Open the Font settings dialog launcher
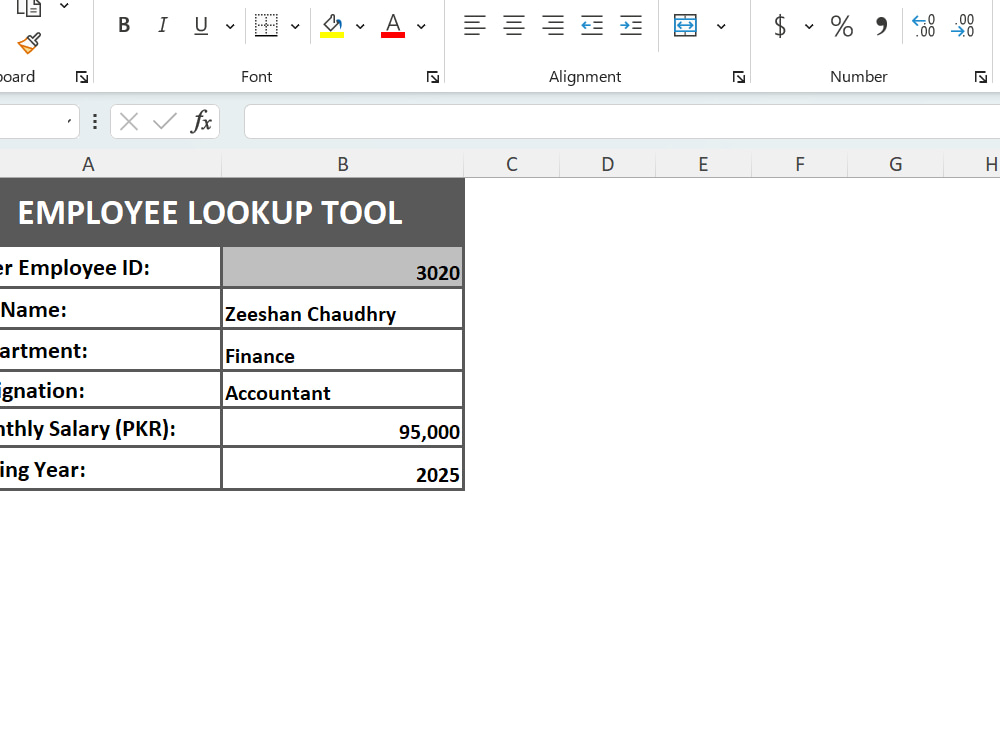Image resolution: width=1000 pixels, height=750 pixels. [433, 77]
